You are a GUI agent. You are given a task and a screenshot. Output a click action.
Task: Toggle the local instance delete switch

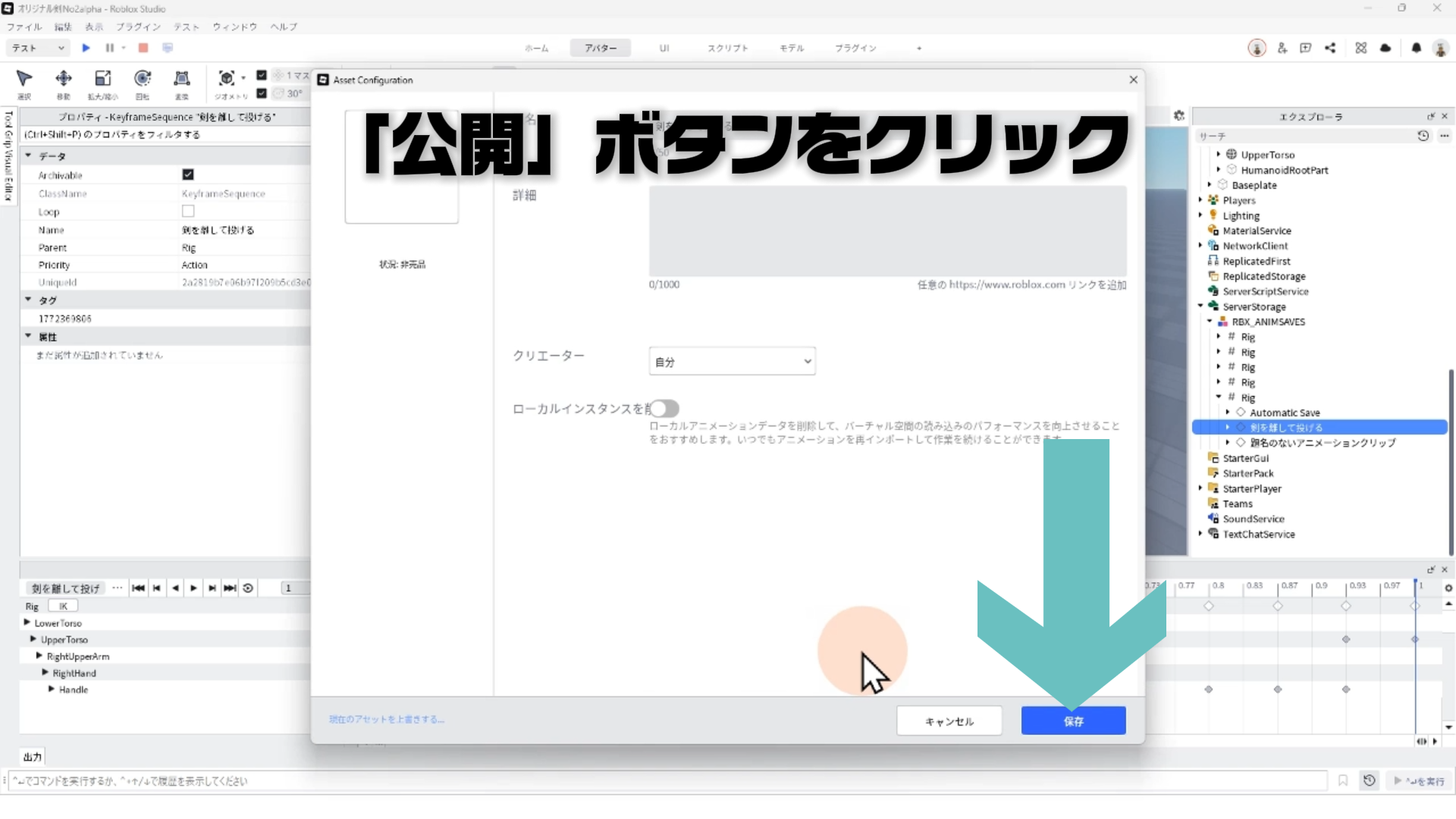pyautogui.click(x=664, y=409)
